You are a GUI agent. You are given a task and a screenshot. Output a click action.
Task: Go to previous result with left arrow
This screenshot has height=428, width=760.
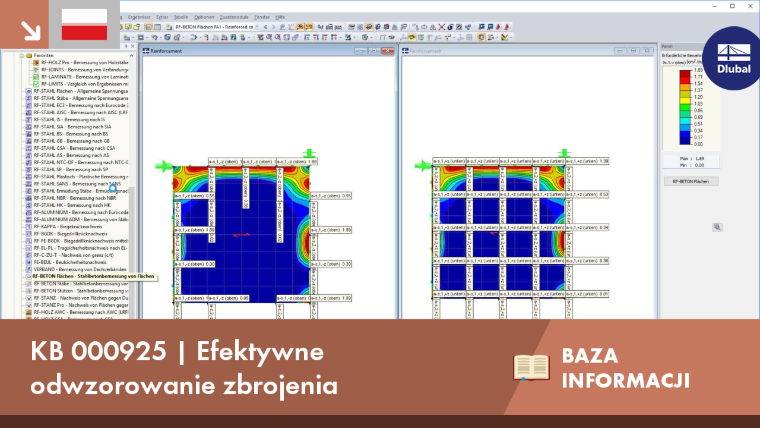(x=265, y=27)
